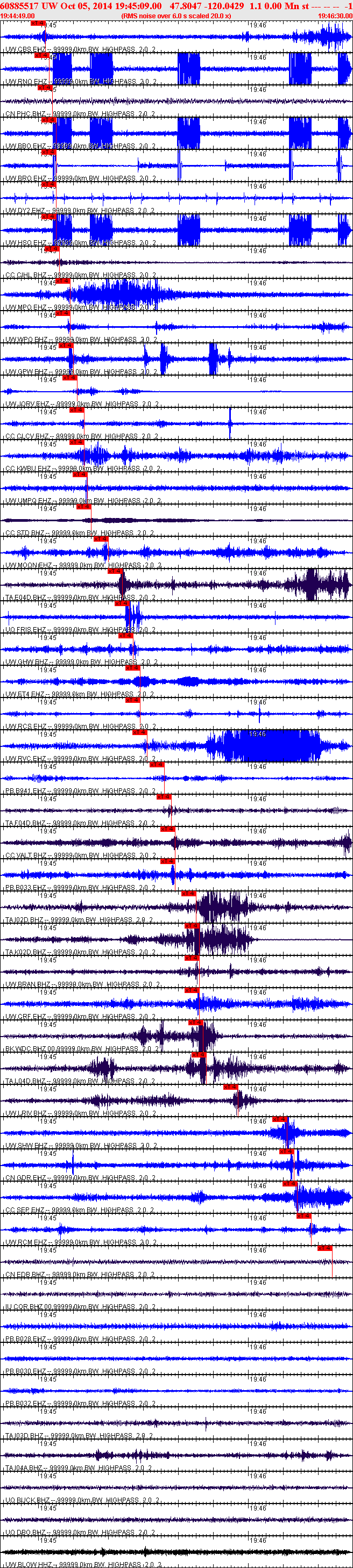Click the 19:44:49.00 start time label
The width and height of the screenshot is (353, 1568).
tap(18, 16)
